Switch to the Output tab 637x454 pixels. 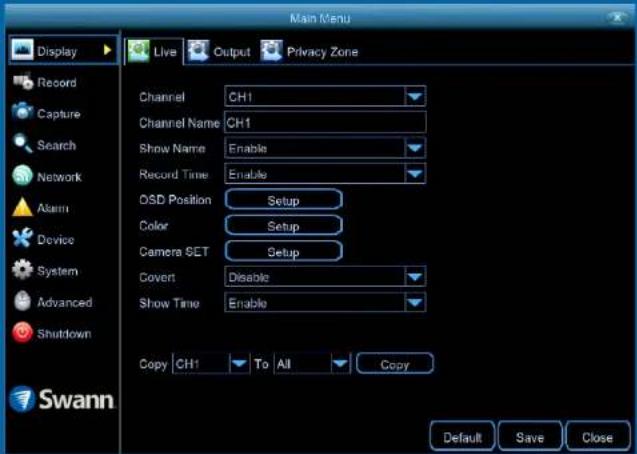[x=219, y=52]
